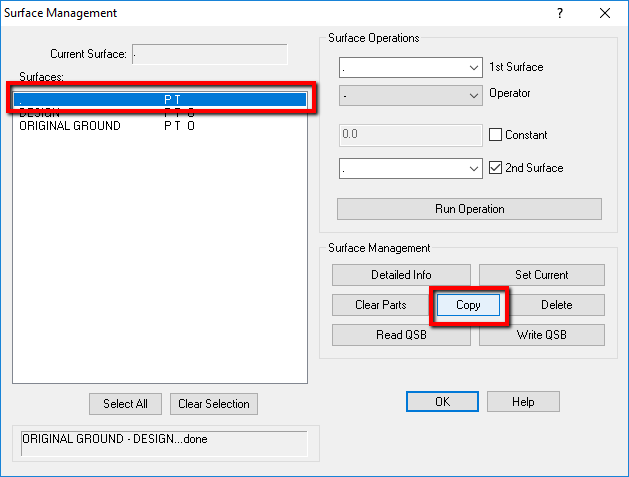This screenshot has width=629, height=477.
Task: Select the highlighted '.' surface row
Action: [160, 99]
